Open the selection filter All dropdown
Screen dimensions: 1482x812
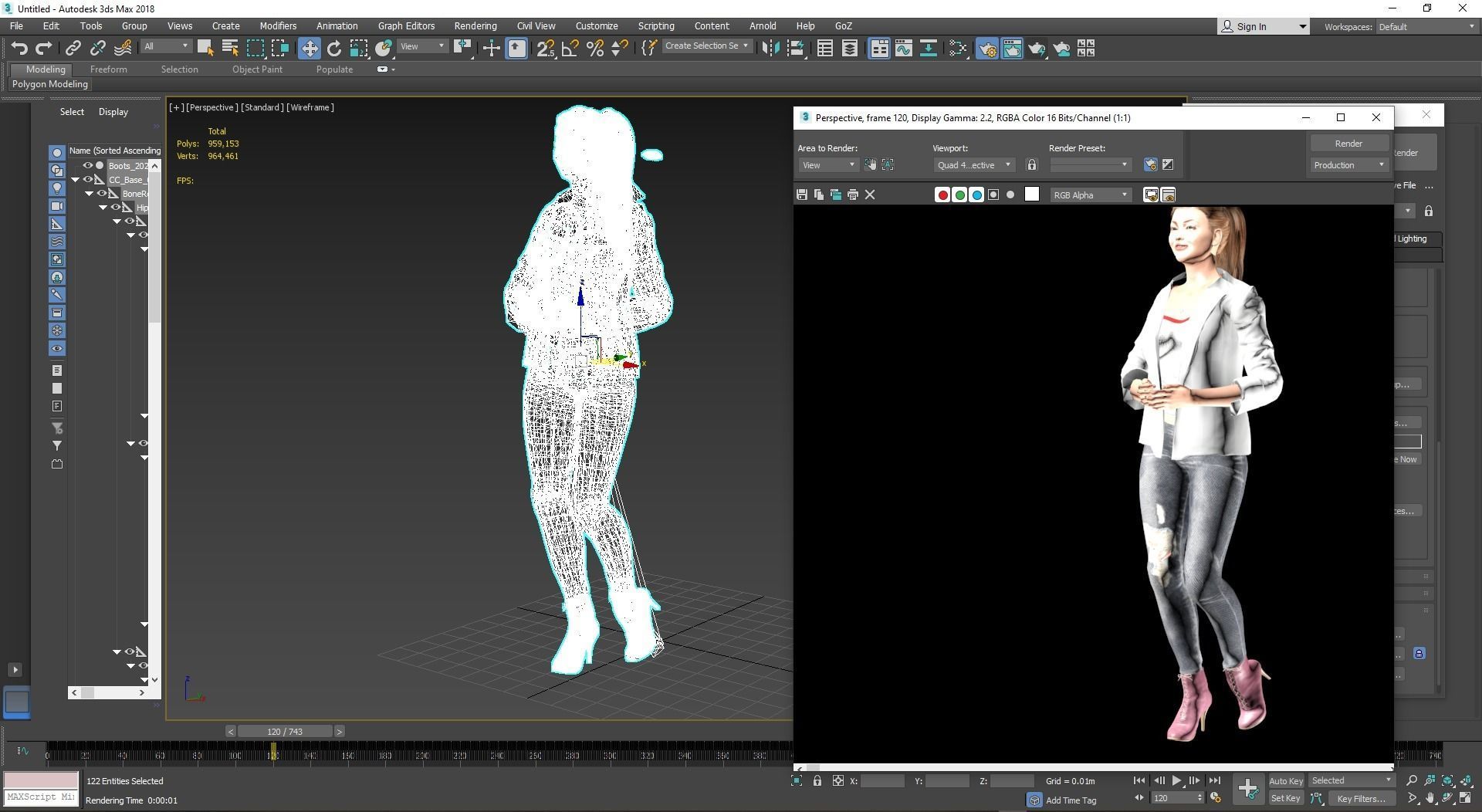(x=165, y=46)
